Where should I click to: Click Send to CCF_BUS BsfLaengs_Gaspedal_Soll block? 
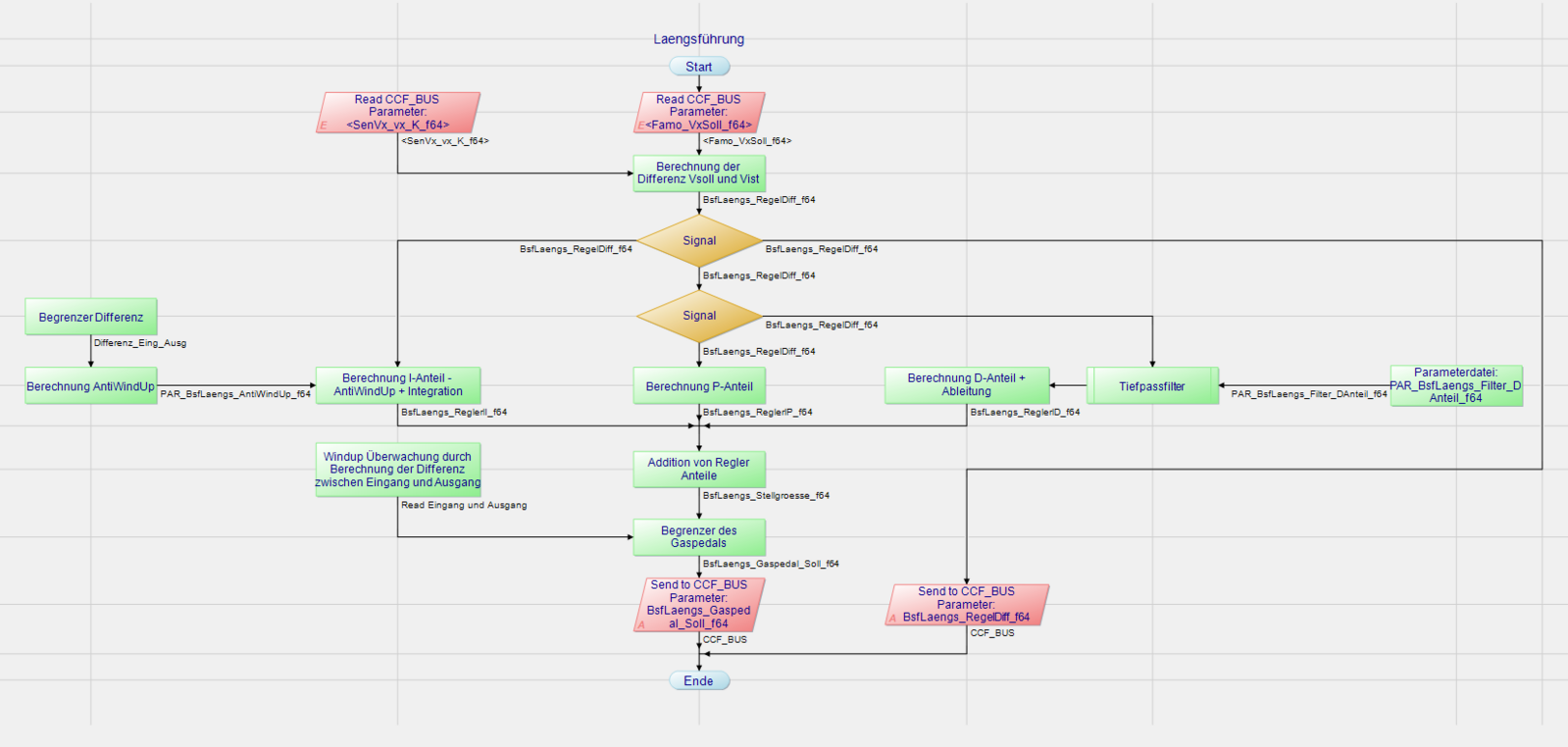699,604
